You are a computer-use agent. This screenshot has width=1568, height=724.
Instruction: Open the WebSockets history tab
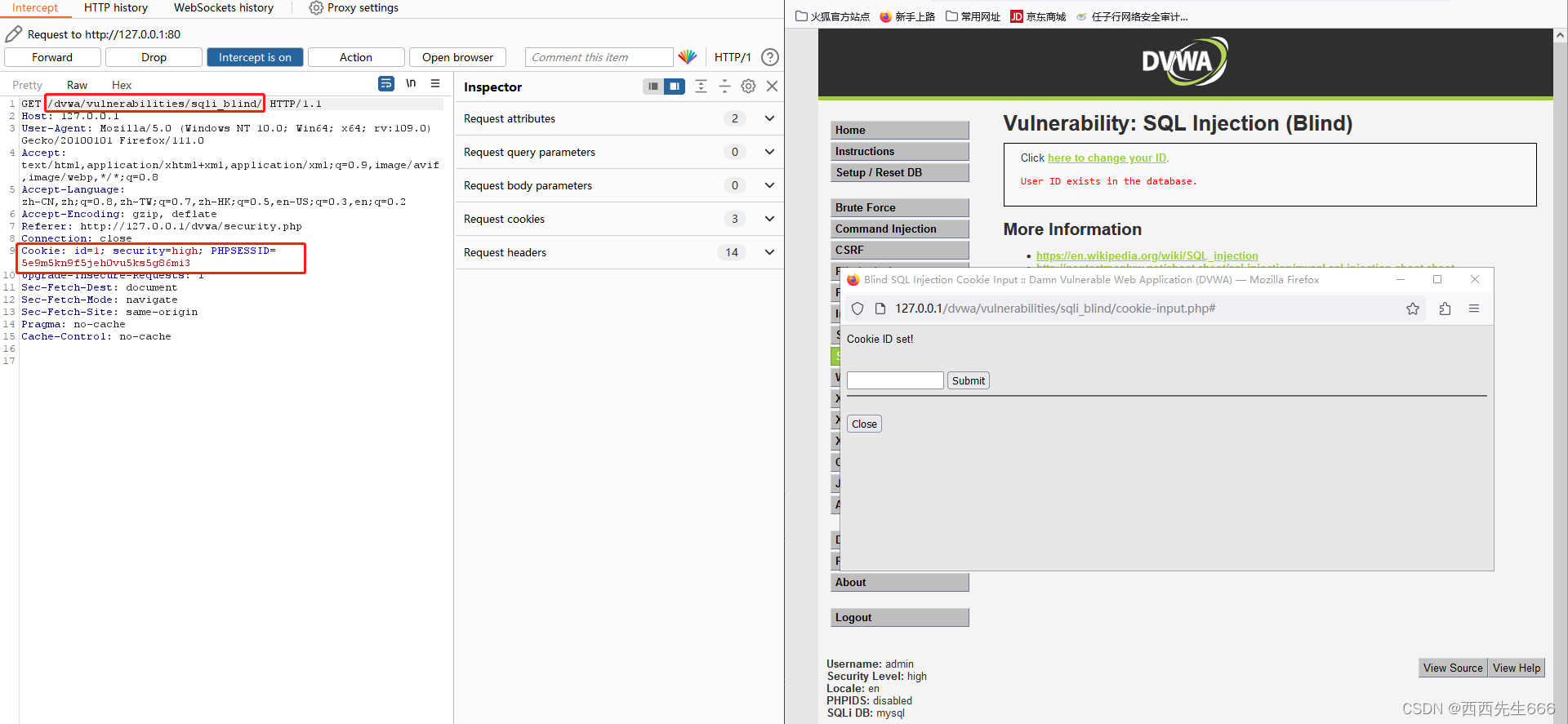coord(224,7)
